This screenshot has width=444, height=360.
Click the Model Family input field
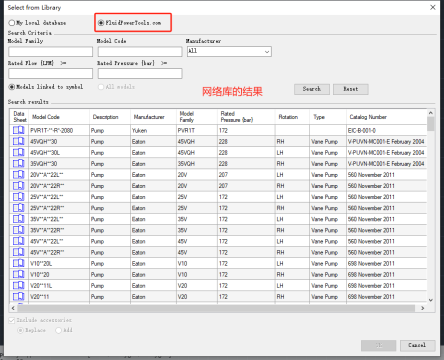pos(50,51)
